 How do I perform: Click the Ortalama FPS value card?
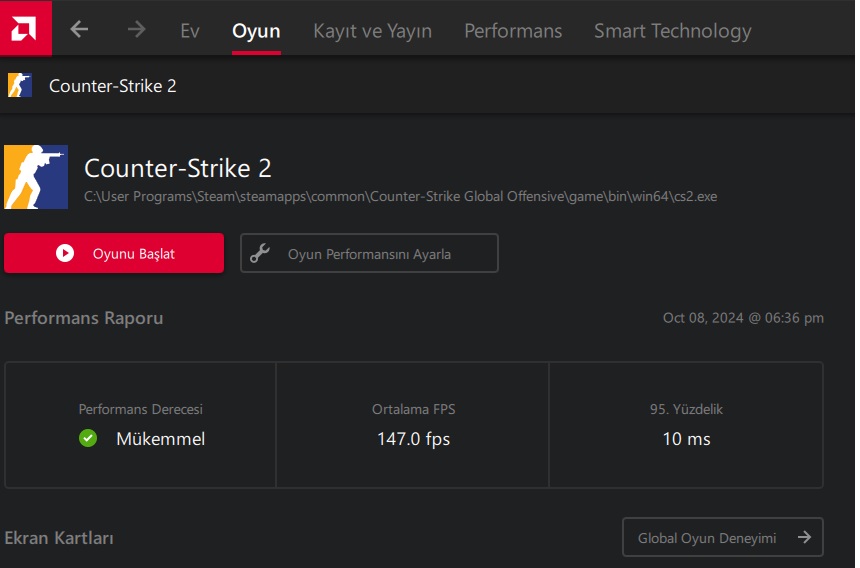tap(413, 425)
